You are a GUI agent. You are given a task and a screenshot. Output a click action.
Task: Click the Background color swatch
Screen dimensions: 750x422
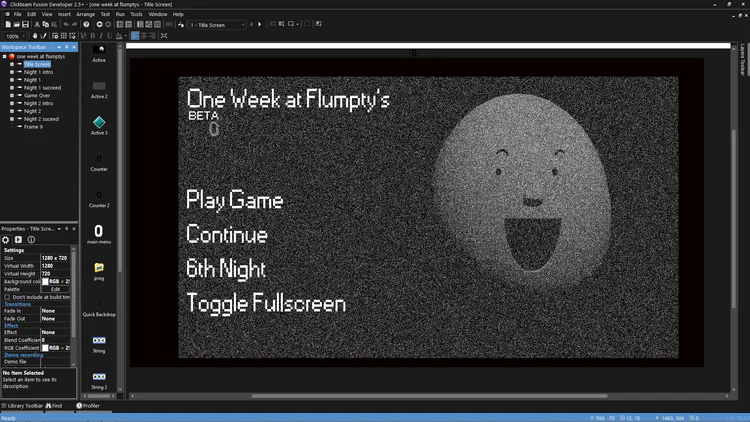pyautogui.click(x=45, y=281)
